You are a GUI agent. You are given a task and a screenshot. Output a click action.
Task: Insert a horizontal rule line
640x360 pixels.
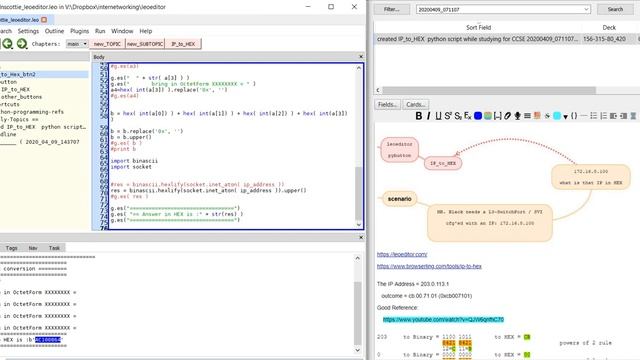click(584, 116)
